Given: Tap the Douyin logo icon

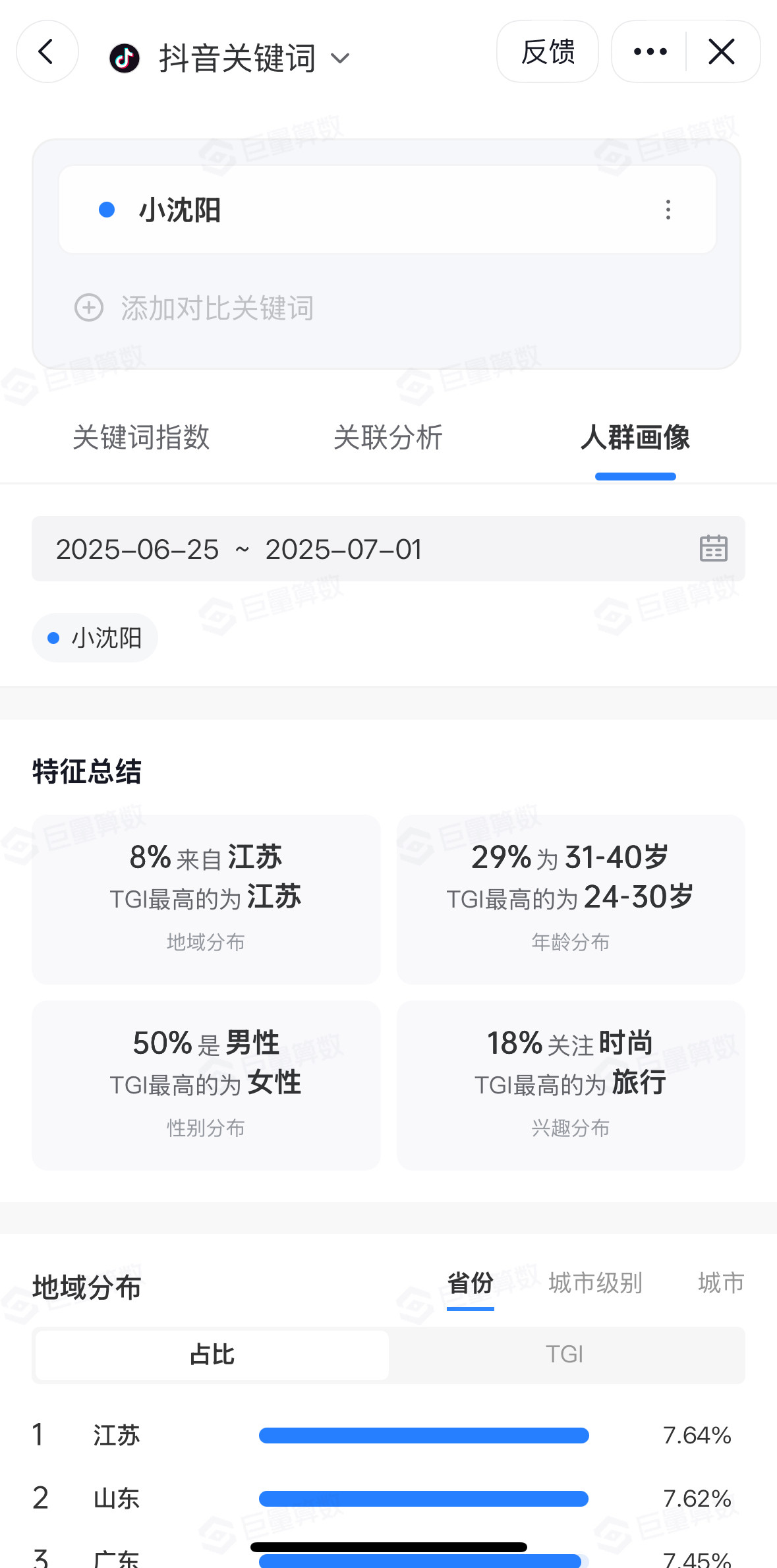Looking at the screenshot, I should point(125,59).
